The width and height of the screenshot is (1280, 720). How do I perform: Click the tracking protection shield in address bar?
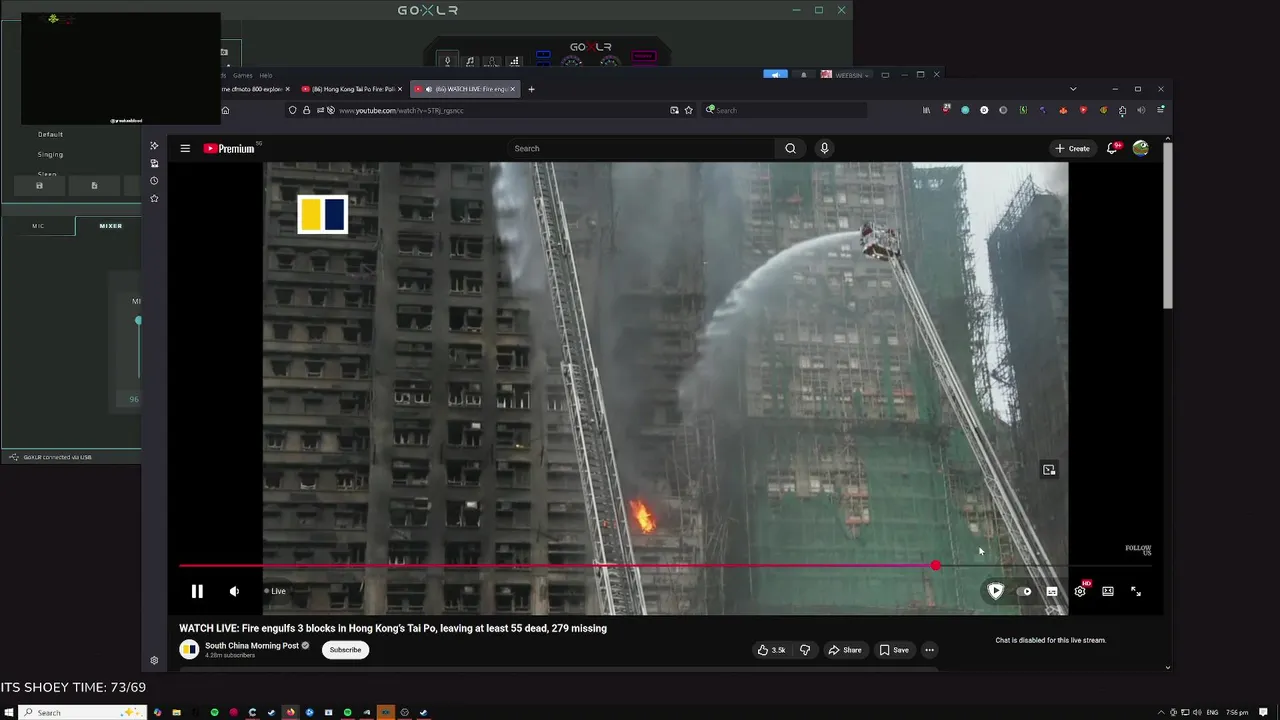292,110
